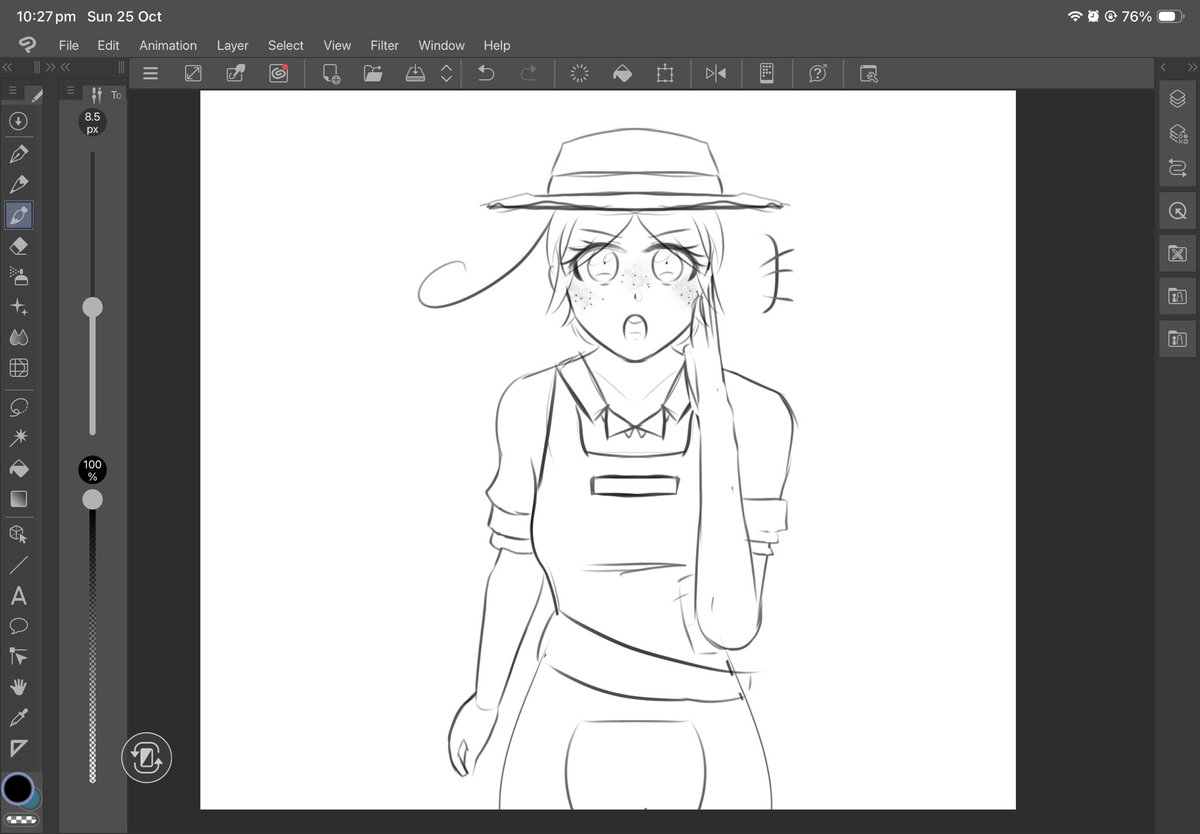The width and height of the screenshot is (1200, 834).
Task: Click the Save icon in command bar
Action: click(416, 73)
